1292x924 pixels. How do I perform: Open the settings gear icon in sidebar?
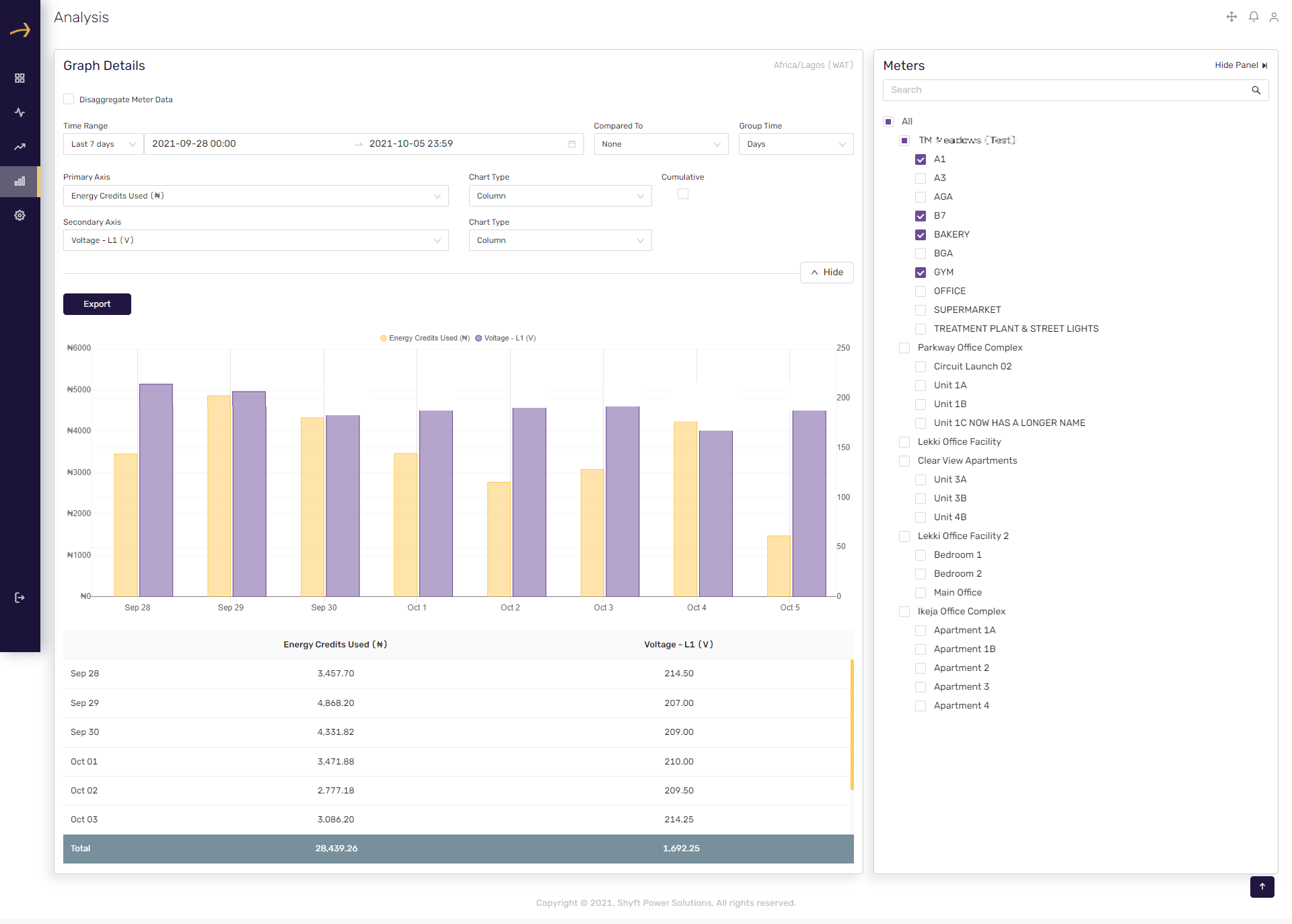20,215
